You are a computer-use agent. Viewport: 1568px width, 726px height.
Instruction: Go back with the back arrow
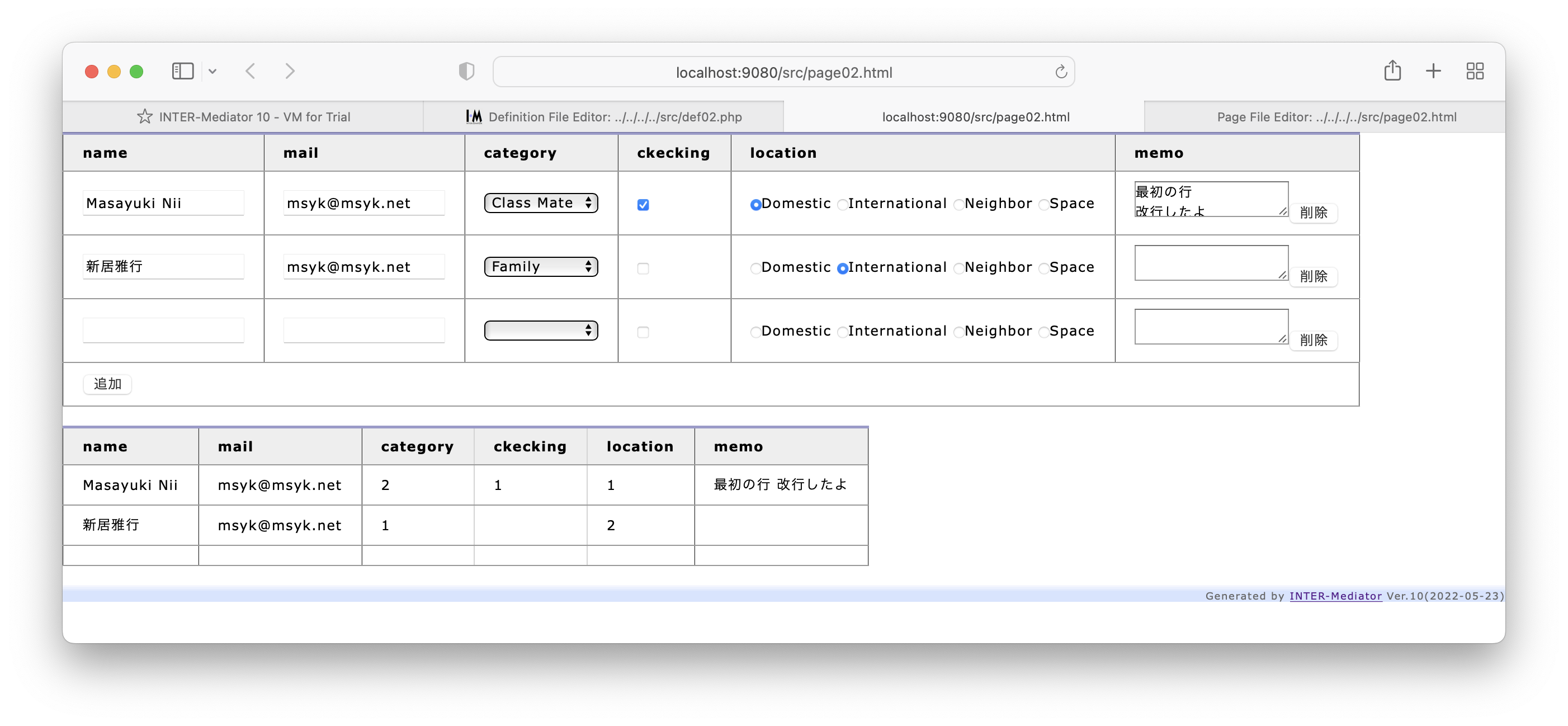click(x=250, y=71)
